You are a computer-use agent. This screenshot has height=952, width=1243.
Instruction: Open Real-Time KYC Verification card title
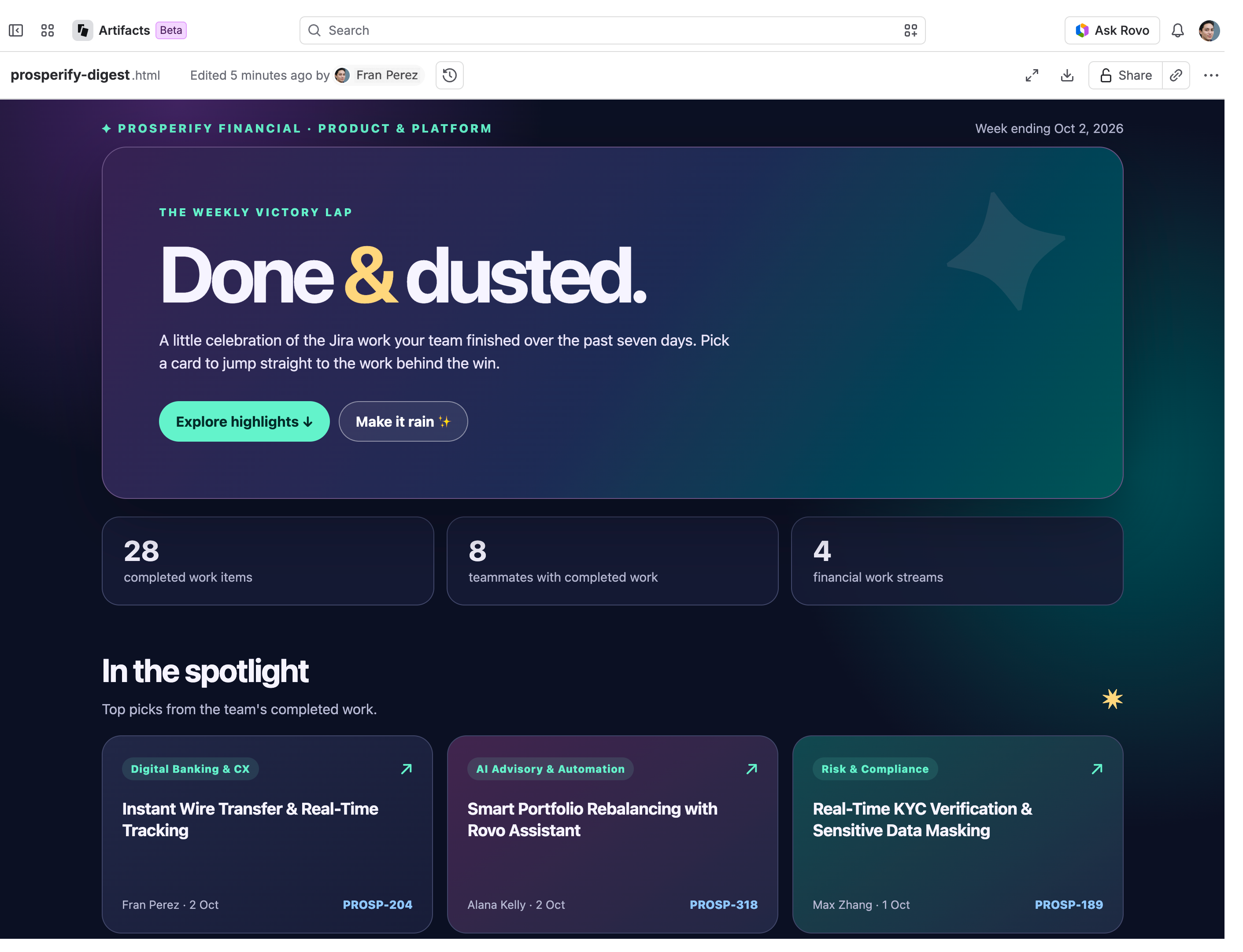point(922,819)
